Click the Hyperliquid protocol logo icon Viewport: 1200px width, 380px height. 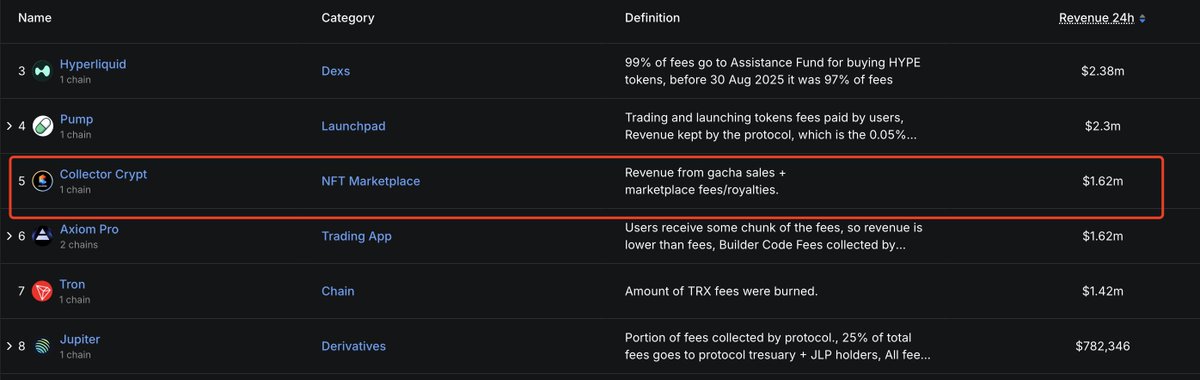42,71
